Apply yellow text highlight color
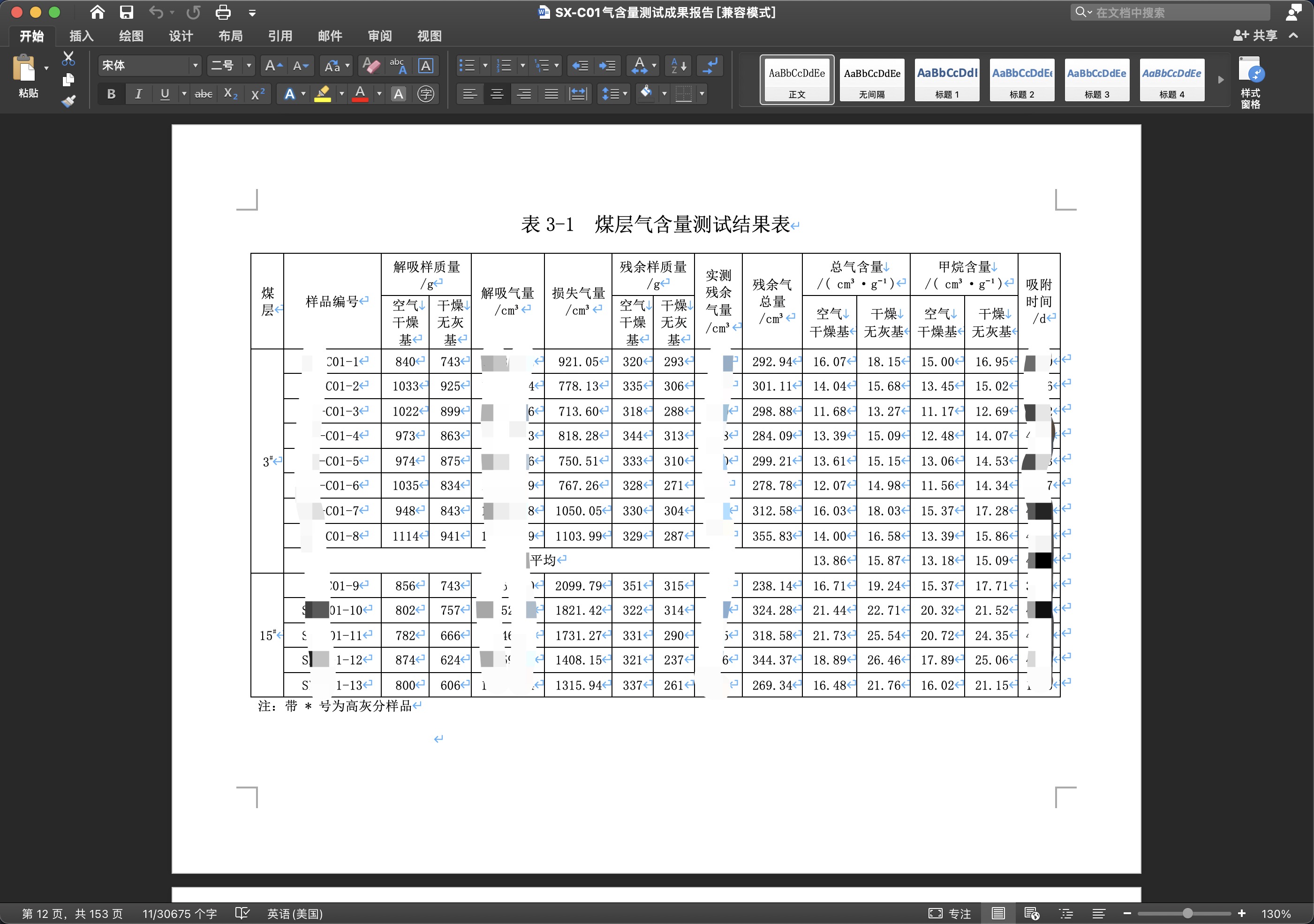The width and height of the screenshot is (1314, 924). pyautogui.click(x=323, y=94)
